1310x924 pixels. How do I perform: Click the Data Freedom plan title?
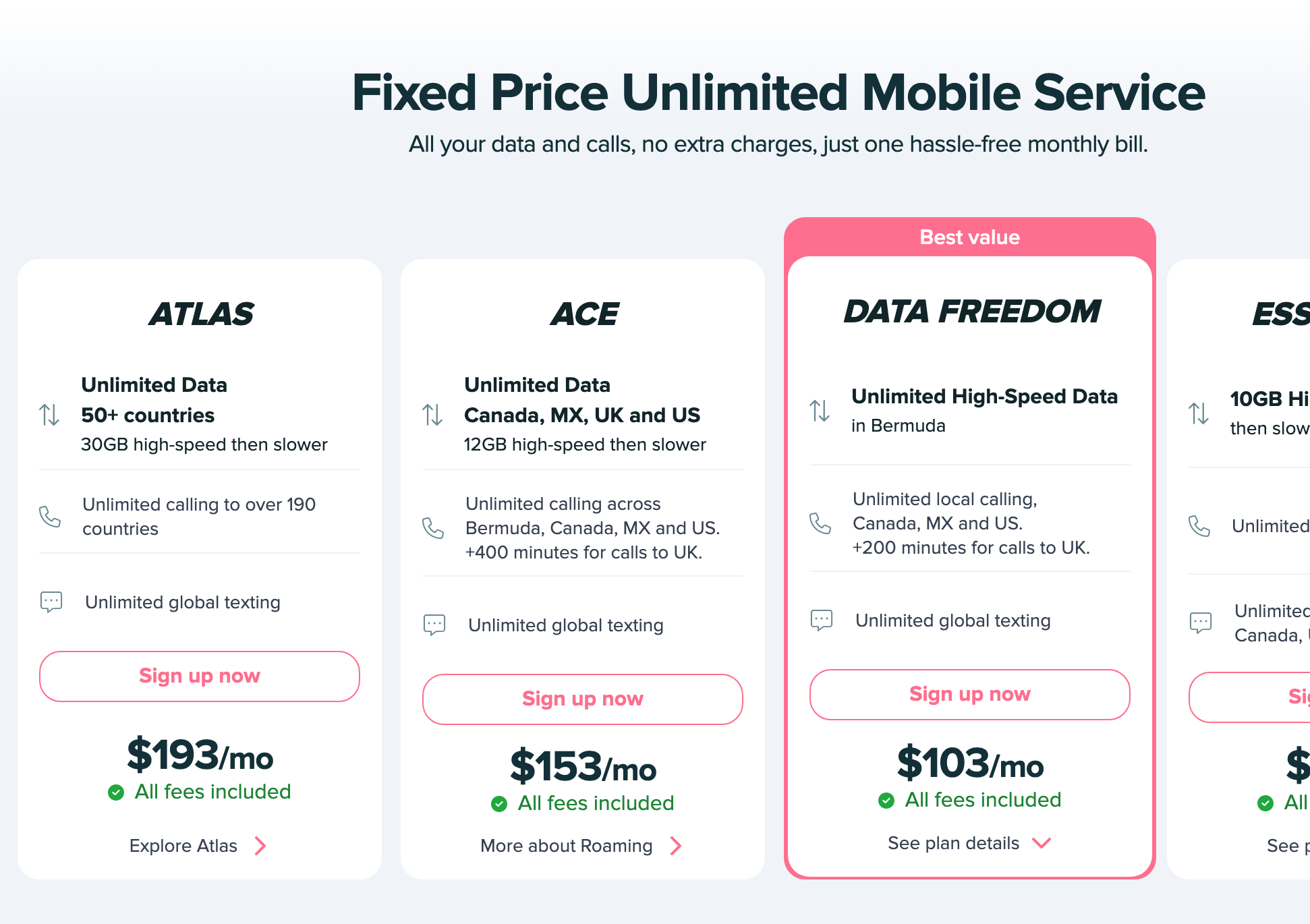971,312
